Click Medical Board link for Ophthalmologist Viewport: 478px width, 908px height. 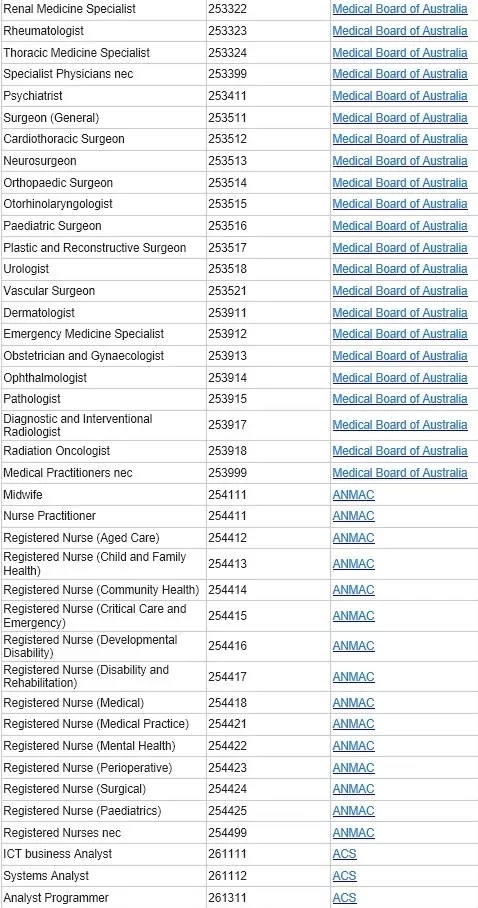(400, 378)
